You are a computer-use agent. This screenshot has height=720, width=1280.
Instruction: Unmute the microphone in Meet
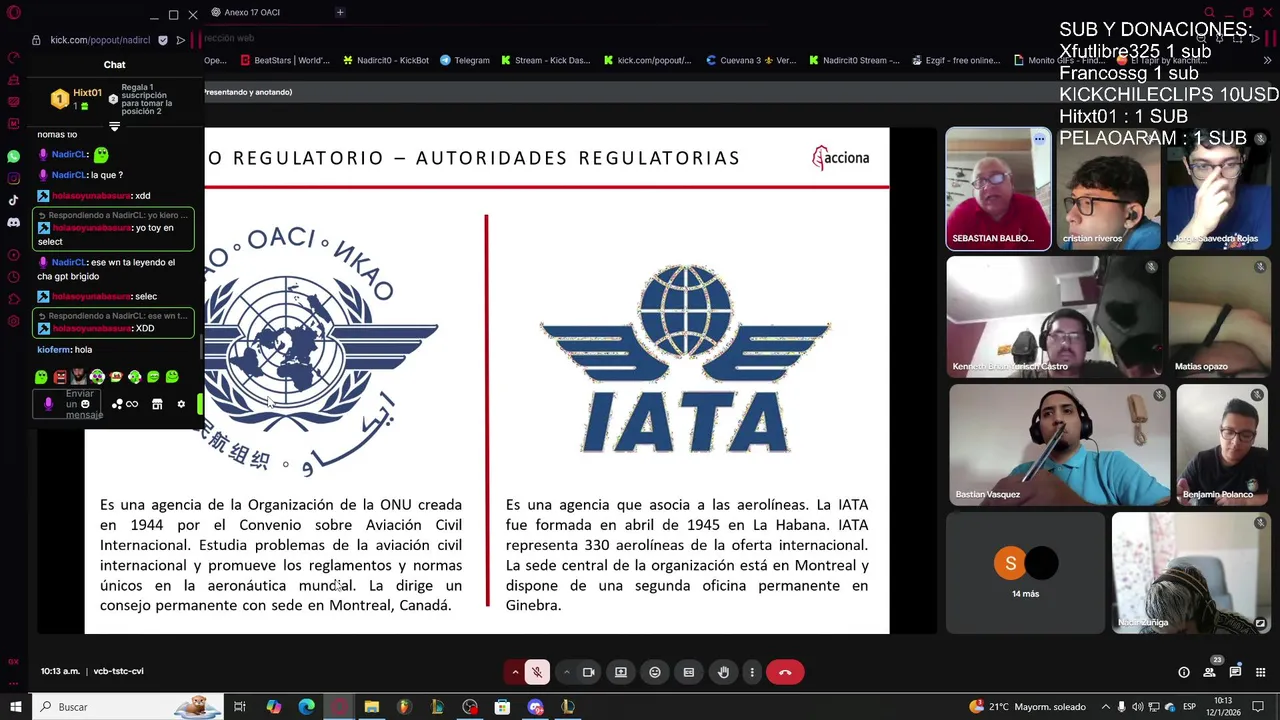pos(537,672)
